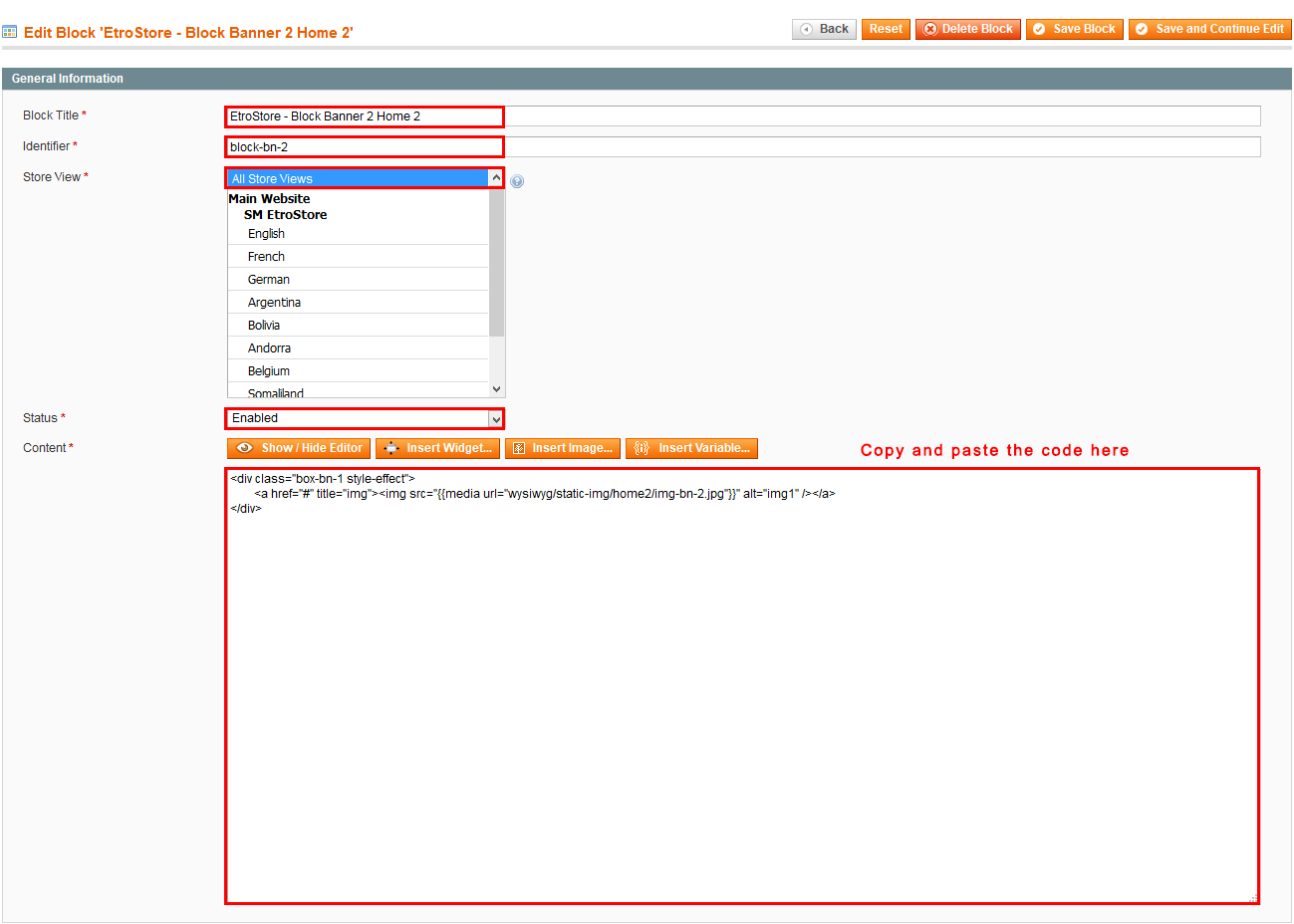Image resolution: width=1294 pixels, height=924 pixels.
Task: Click the Main Website group label
Action: tap(269, 199)
